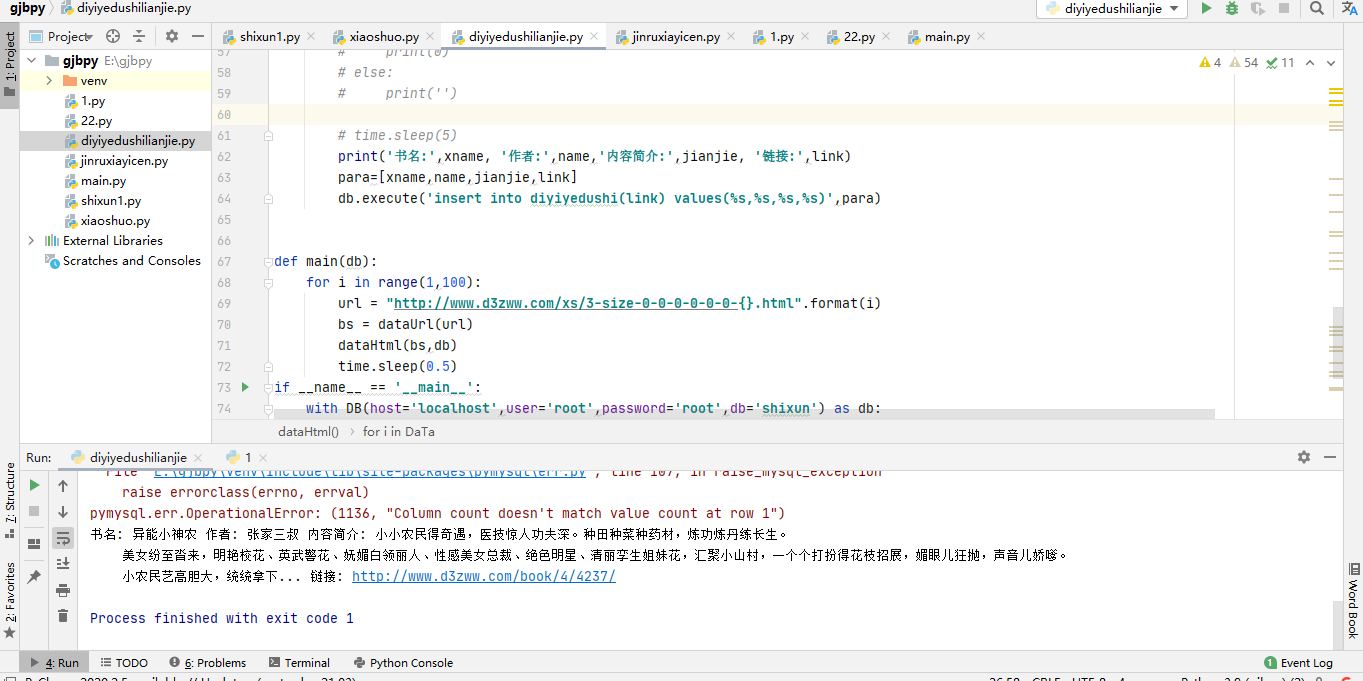Close the diyiyedushilianjie.py editor tab
This screenshot has width=1363, height=681.
tap(596, 37)
